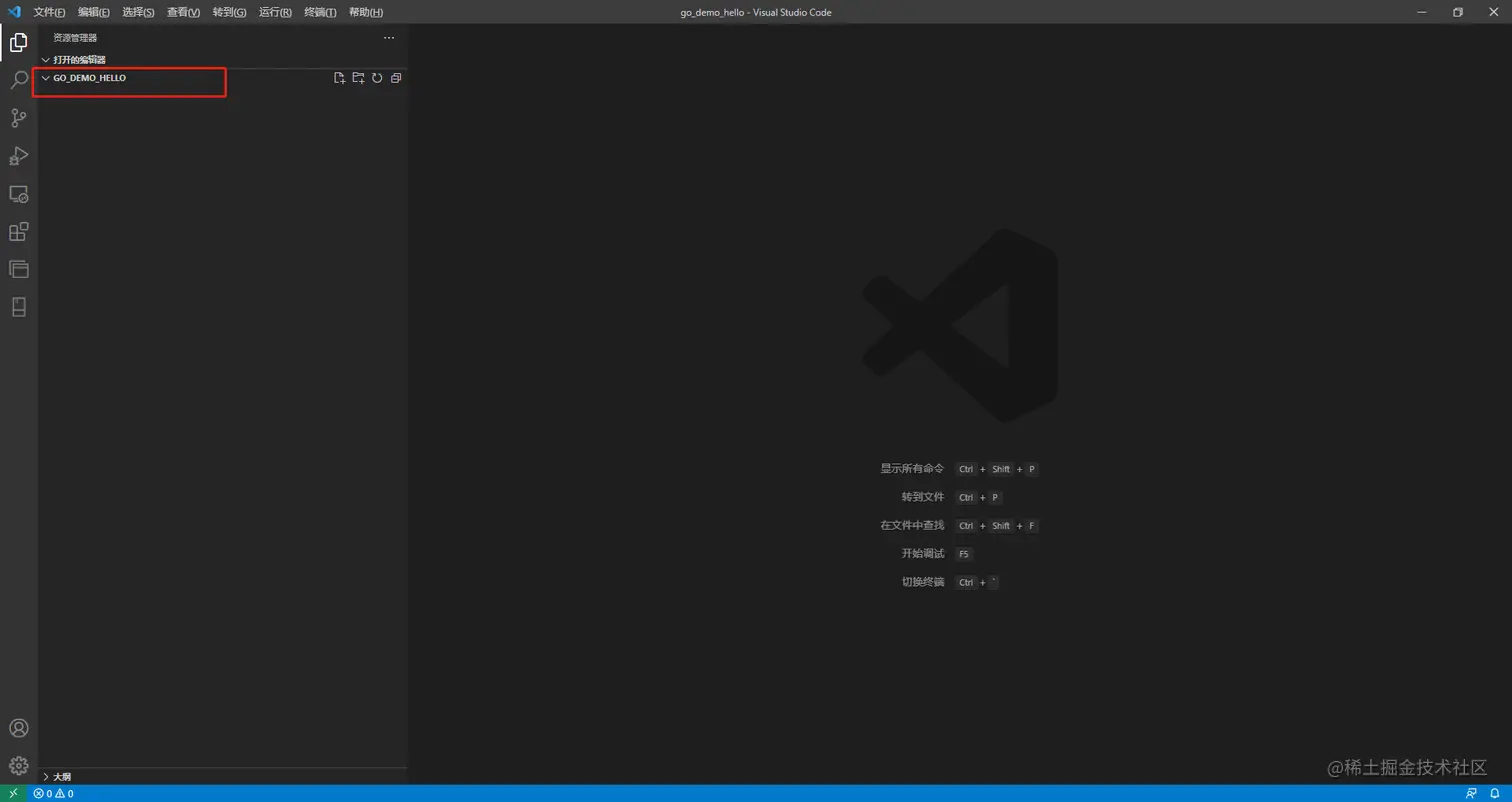Image resolution: width=1512 pixels, height=802 pixels.
Task: Open the 终端(T) menu
Action: pyautogui.click(x=320, y=12)
